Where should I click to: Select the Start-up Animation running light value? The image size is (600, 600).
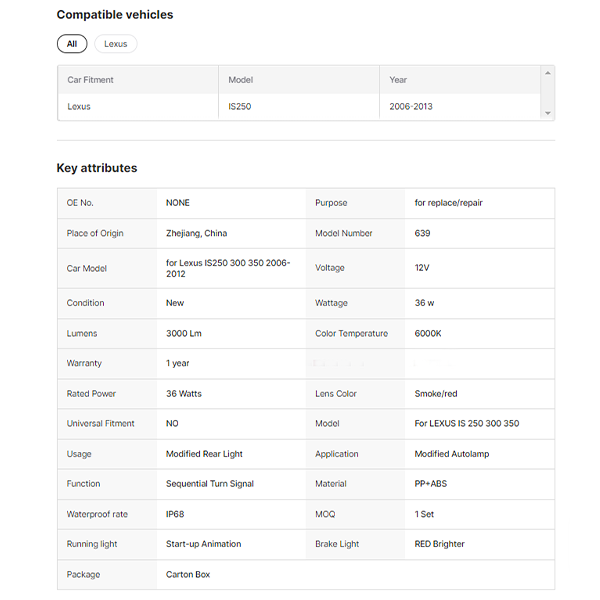[203, 544]
